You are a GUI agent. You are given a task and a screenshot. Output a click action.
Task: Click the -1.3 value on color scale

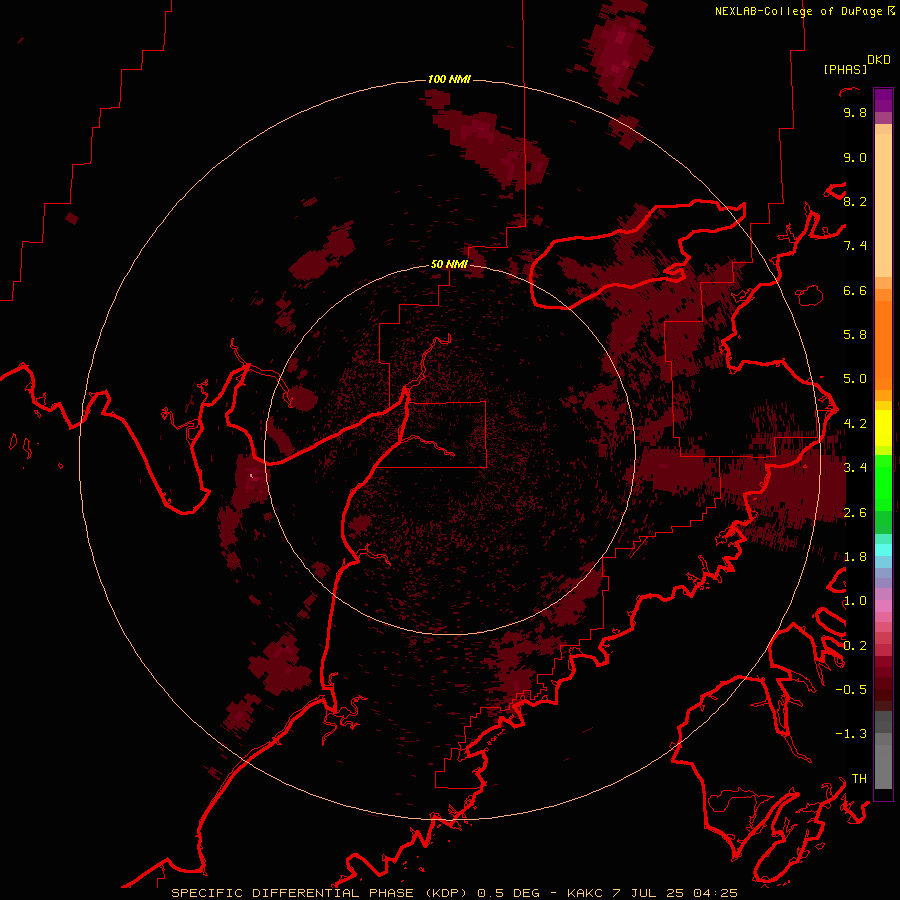[x=851, y=735]
